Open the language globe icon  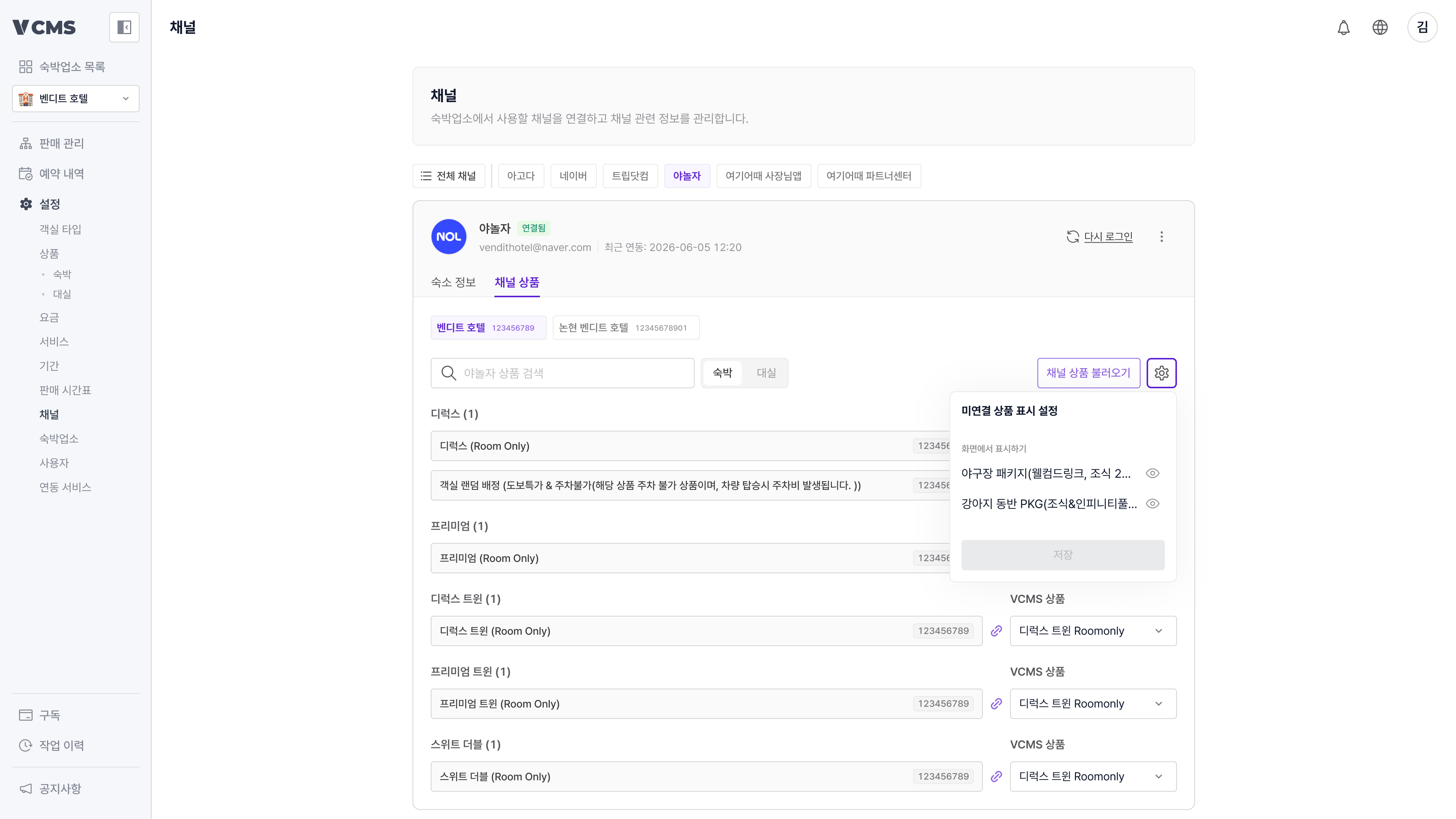[x=1380, y=27]
